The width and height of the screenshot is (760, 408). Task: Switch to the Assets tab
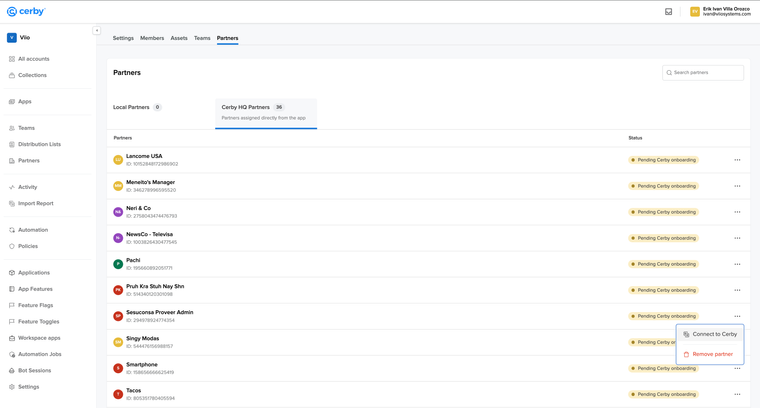tap(179, 38)
